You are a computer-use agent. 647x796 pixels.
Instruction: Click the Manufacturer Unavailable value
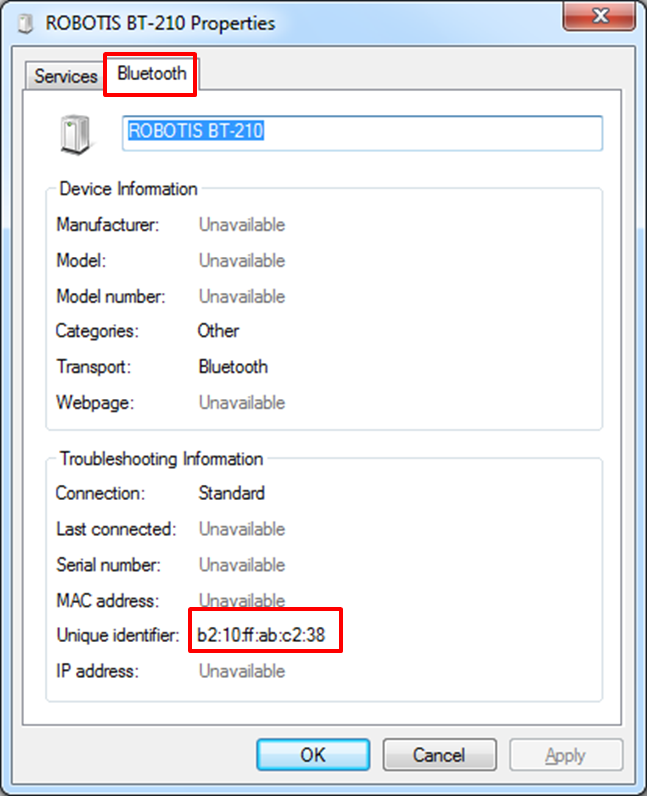[242, 225]
